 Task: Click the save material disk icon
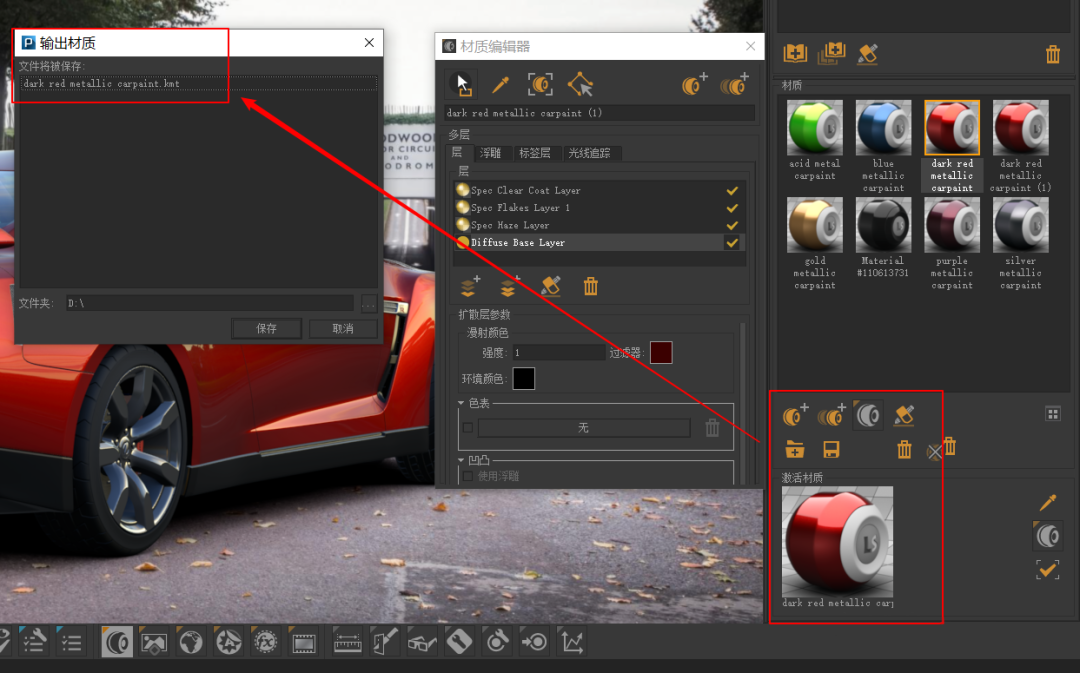[830, 449]
